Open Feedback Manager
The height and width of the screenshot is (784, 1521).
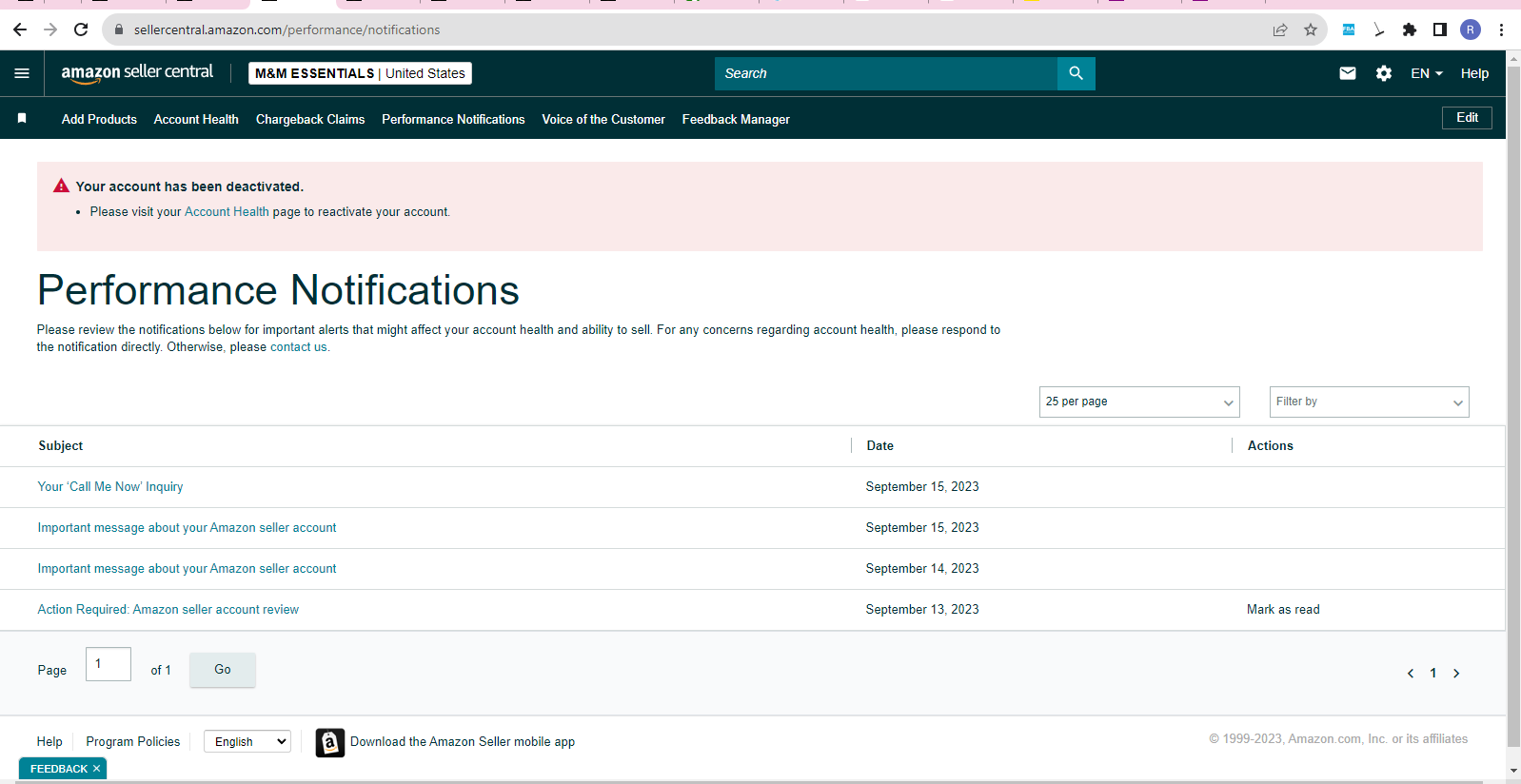click(x=736, y=119)
